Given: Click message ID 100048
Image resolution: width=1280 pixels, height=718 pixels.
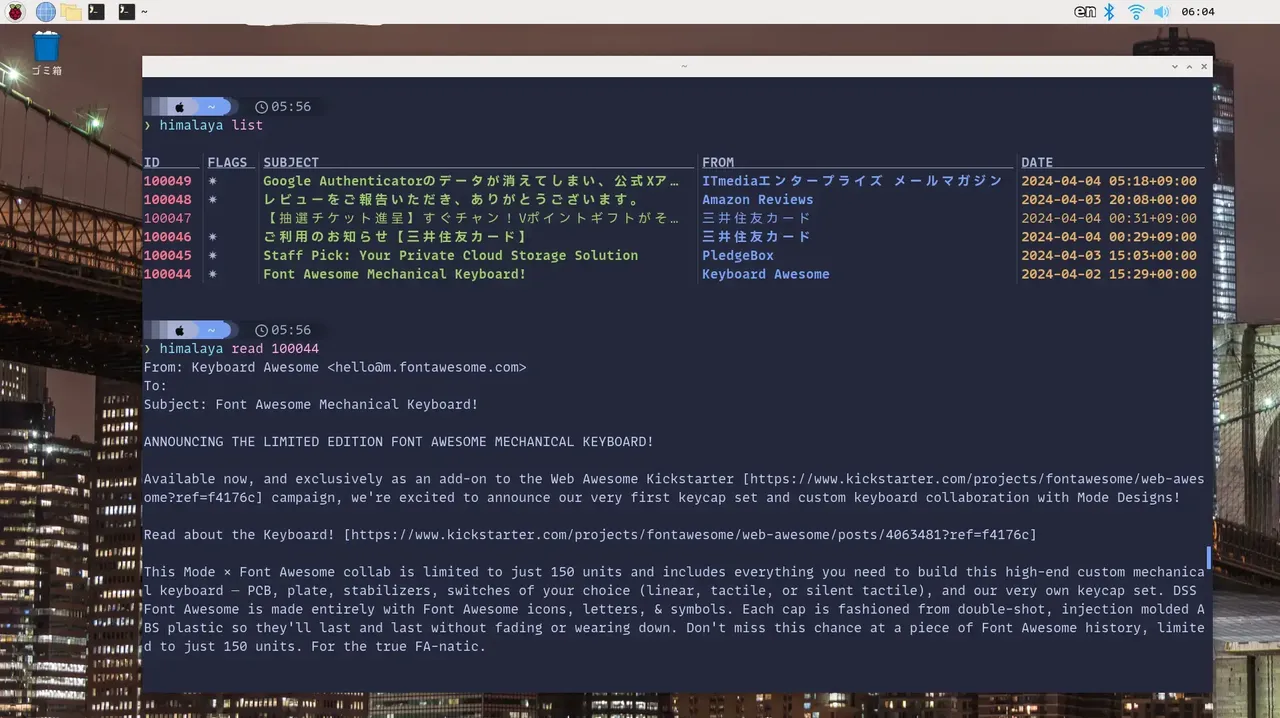Looking at the screenshot, I should 167,200.
